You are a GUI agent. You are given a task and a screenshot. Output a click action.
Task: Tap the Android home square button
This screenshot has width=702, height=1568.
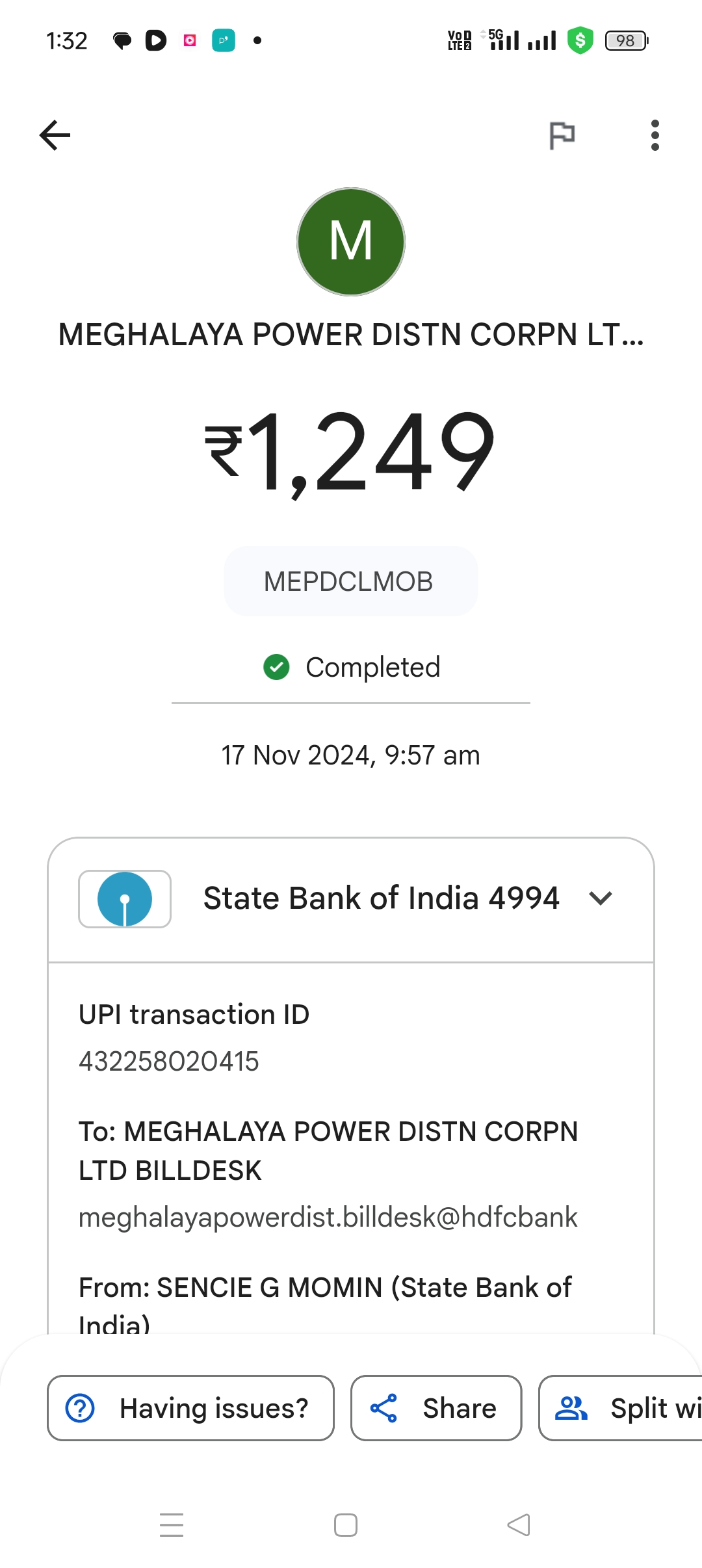click(x=346, y=1525)
